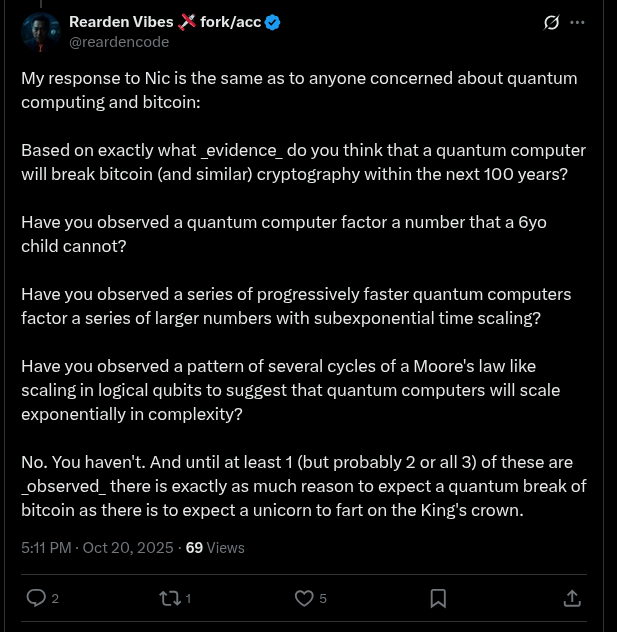The width and height of the screenshot is (617, 632).
Task: Click the final "No. You haven't." paragraph
Action: pos(303,486)
